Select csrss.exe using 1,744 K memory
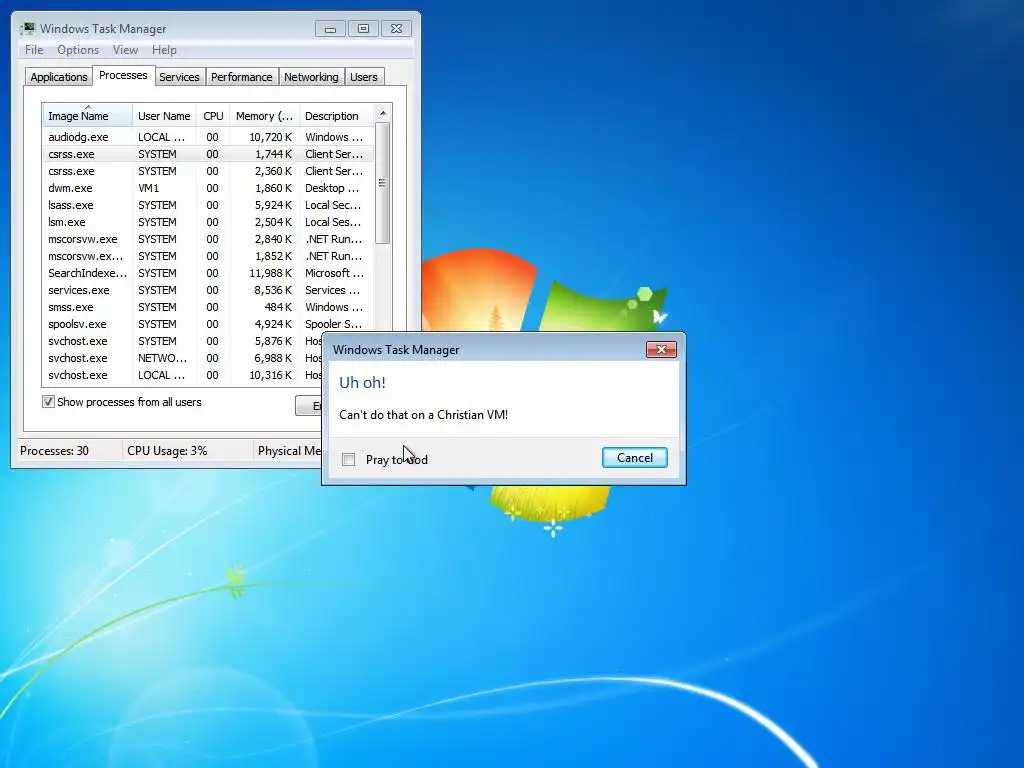The width and height of the screenshot is (1024, 768). (208, 154)
